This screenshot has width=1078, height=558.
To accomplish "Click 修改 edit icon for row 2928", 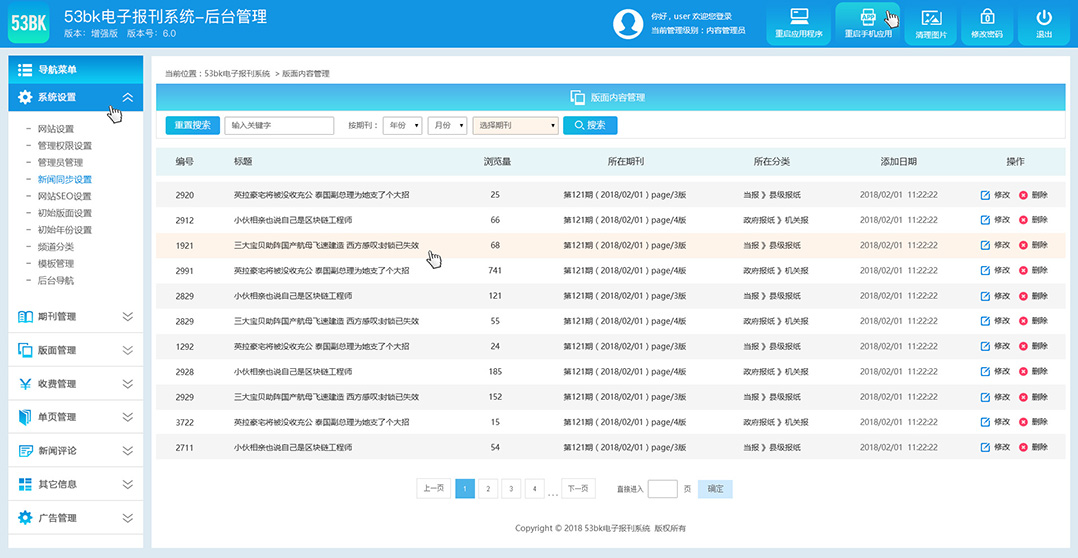I will [x=984, y=372].
